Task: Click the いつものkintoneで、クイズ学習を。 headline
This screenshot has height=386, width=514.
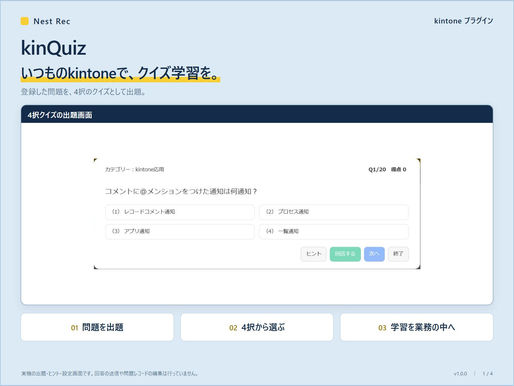Action: [x=120, y=73]
